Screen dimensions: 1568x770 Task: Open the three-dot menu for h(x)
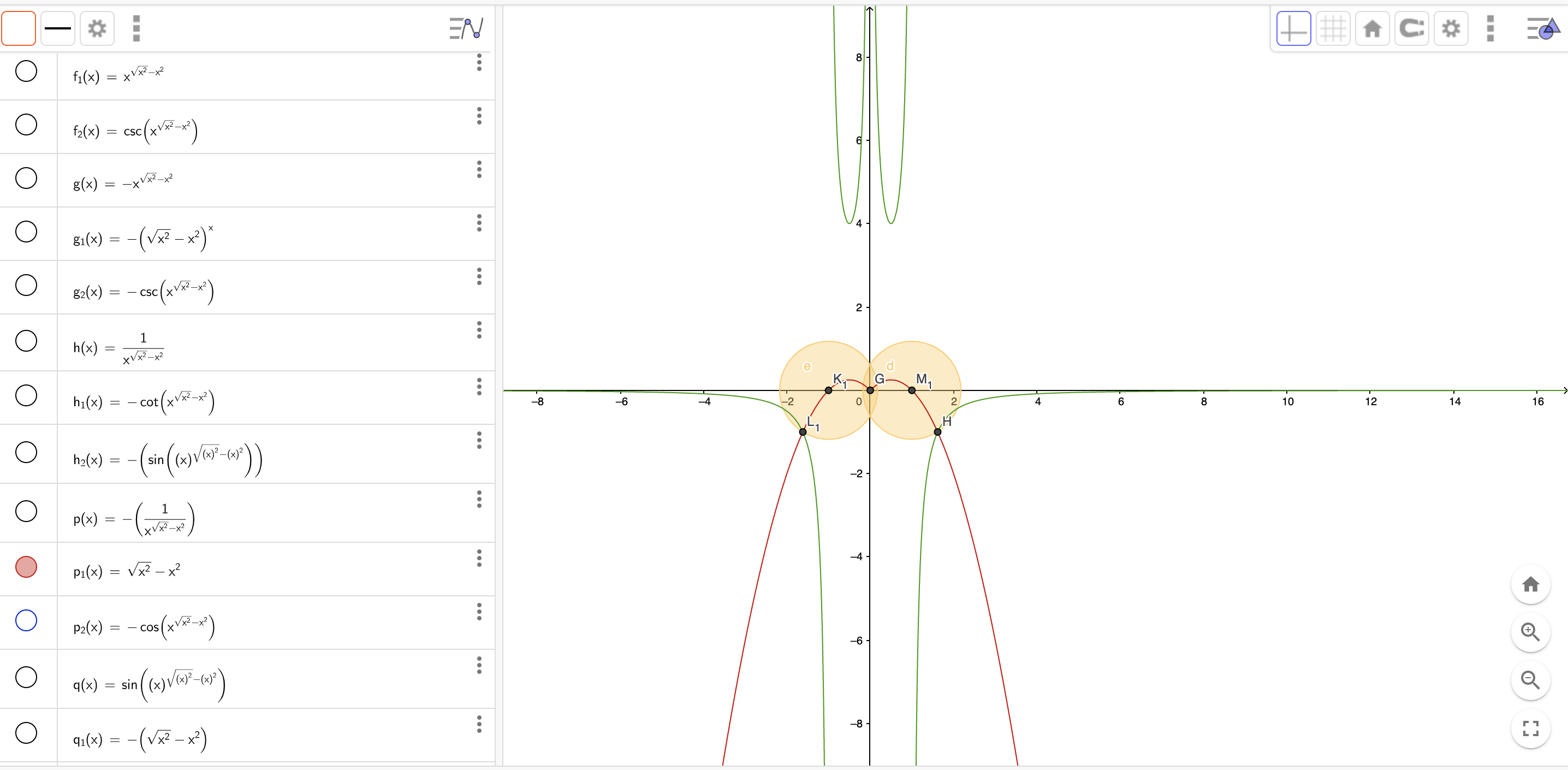(x=480, y=330)
